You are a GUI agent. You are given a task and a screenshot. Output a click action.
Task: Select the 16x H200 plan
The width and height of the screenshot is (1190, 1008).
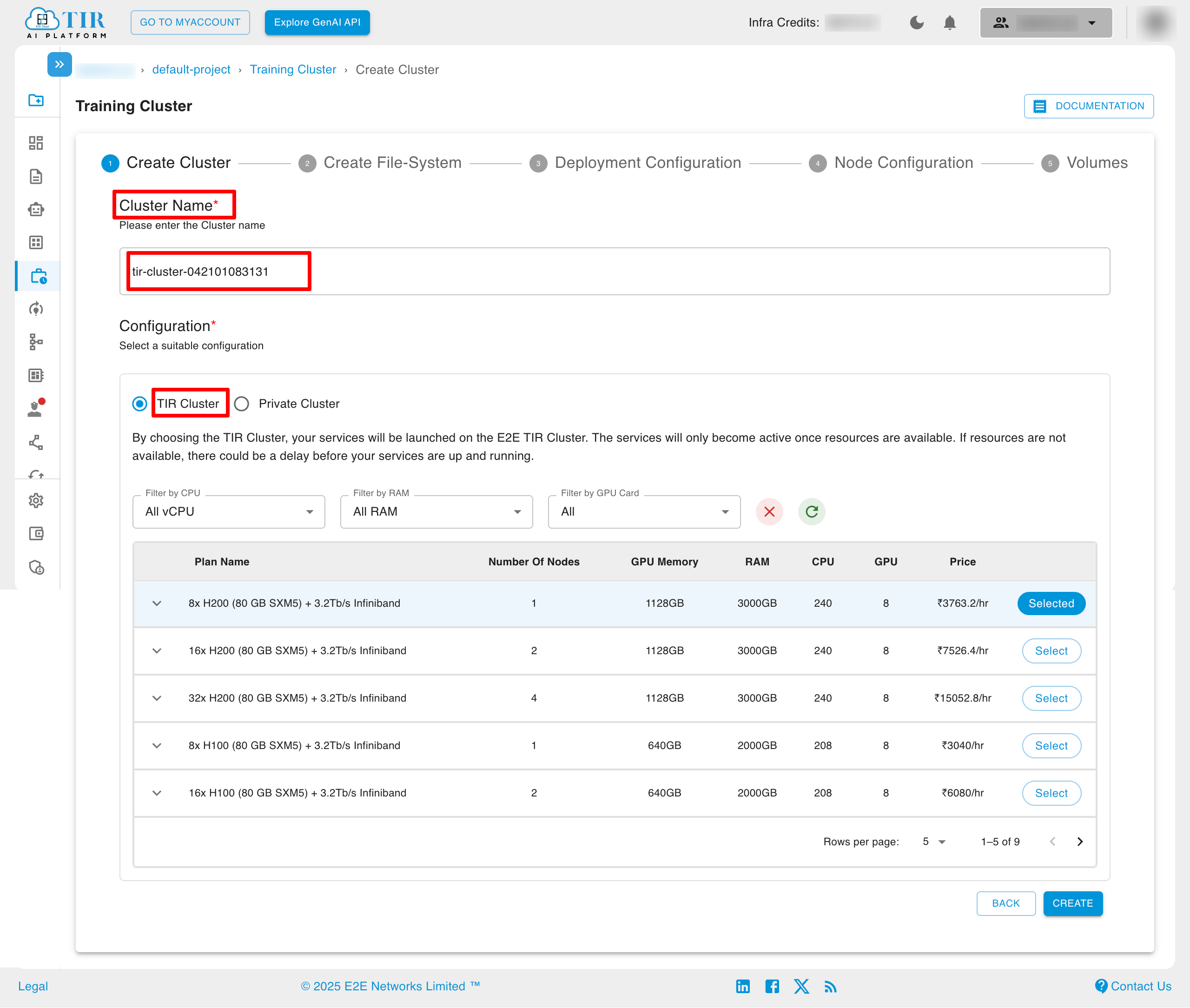coord(1051,651)
